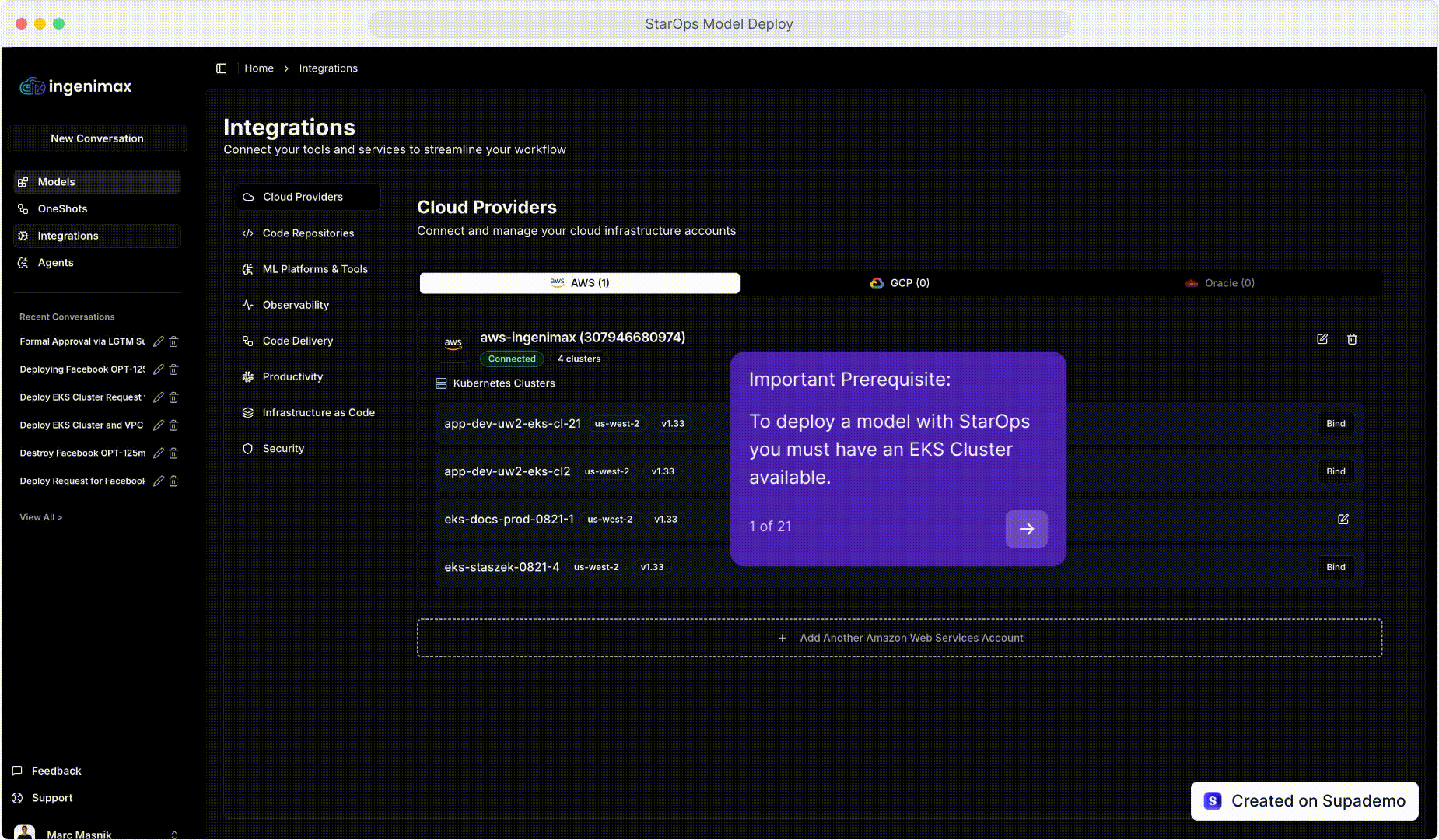Click the Integrations breadcrumb

click(x=328, y=68)
